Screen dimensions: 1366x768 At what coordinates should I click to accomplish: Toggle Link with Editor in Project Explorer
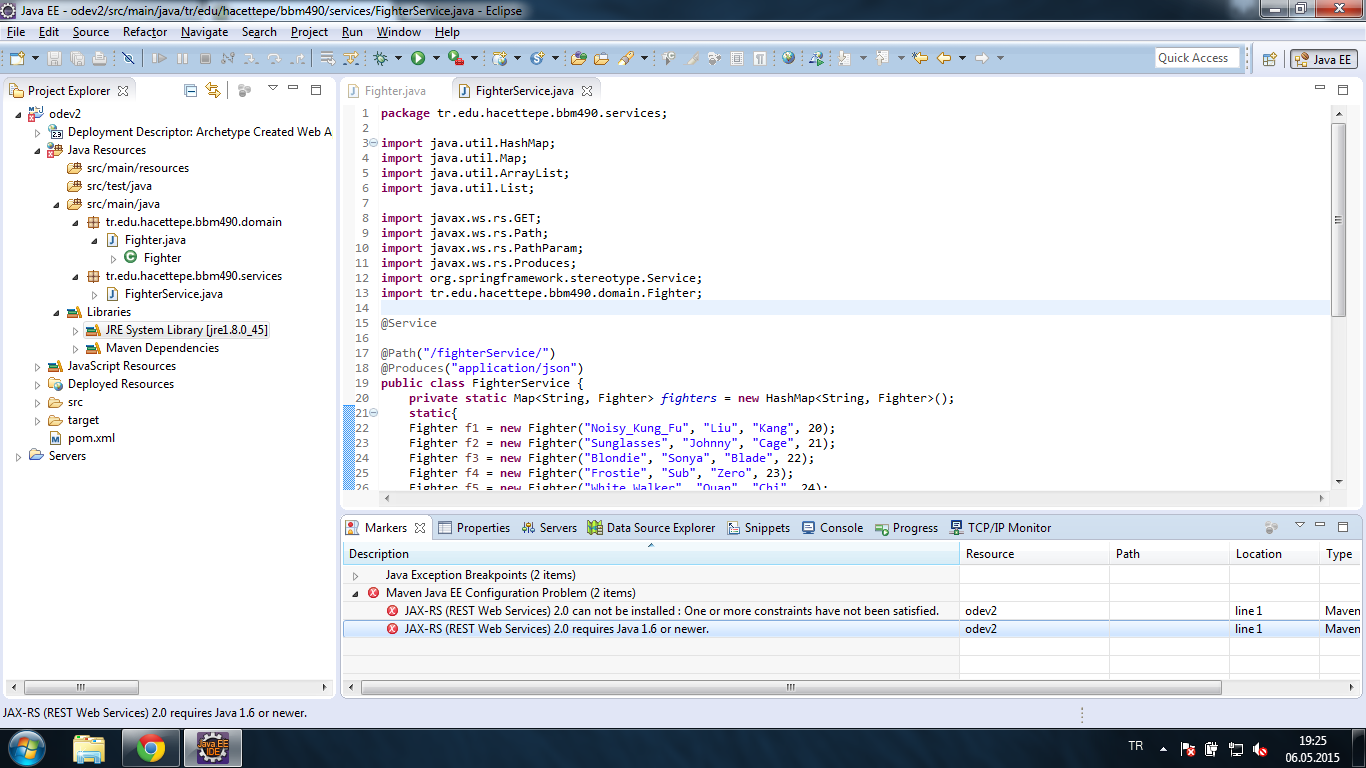coord(213,90)
